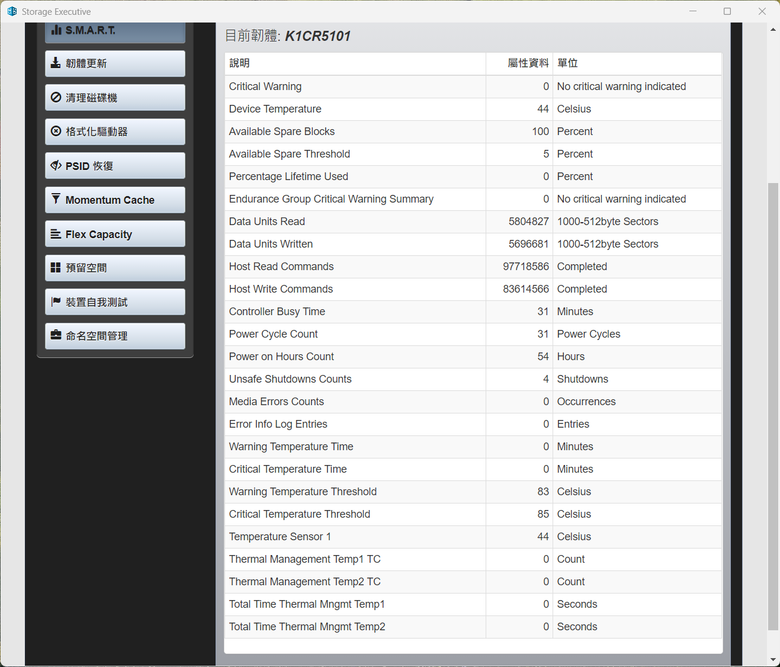Minimize the Storage Executive window
The width and height of the screenshot is (780, 667).
click(x=692, y=11)
